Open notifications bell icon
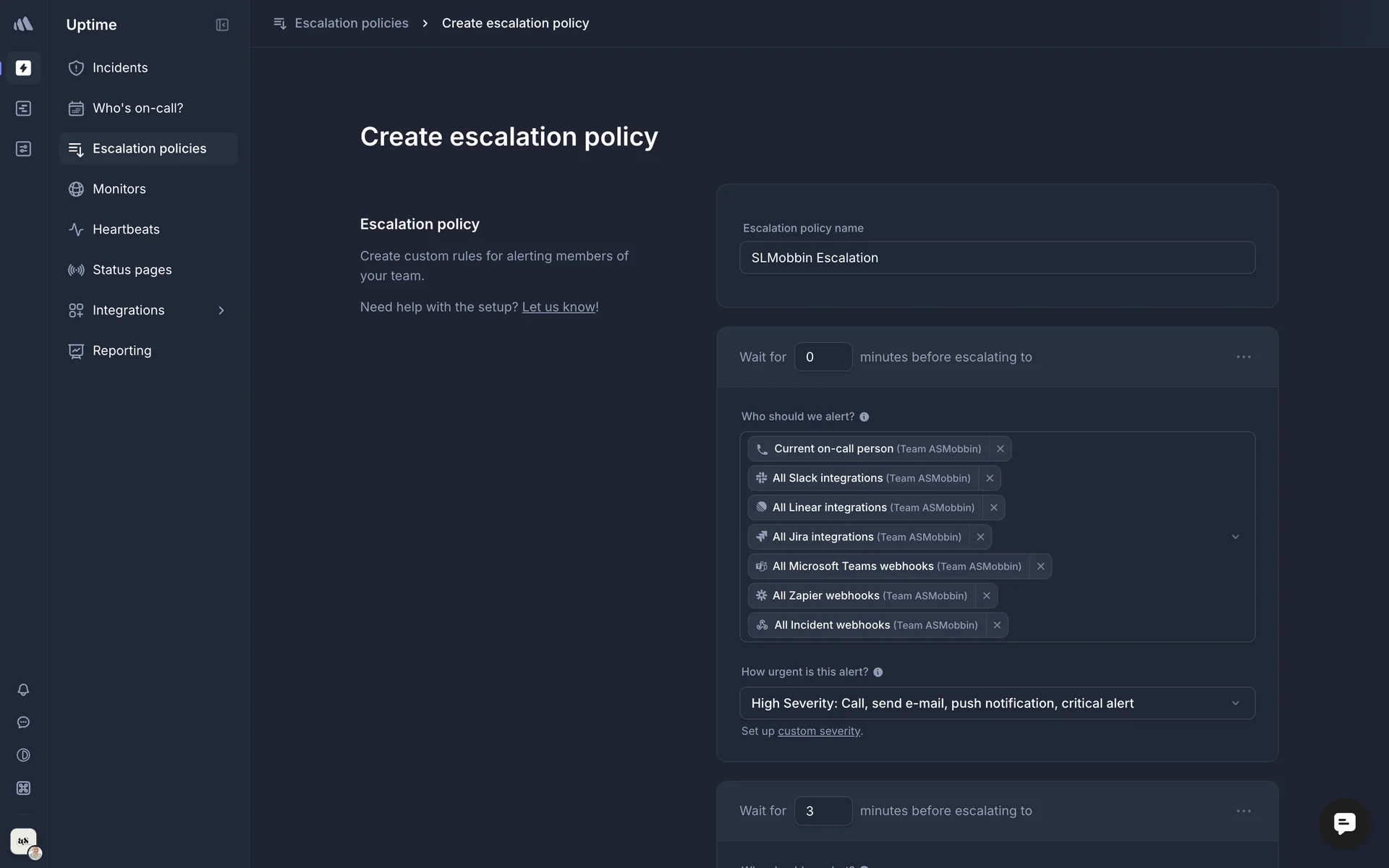Viewport: 1389px width, 868px height. [x=23, y=689]
